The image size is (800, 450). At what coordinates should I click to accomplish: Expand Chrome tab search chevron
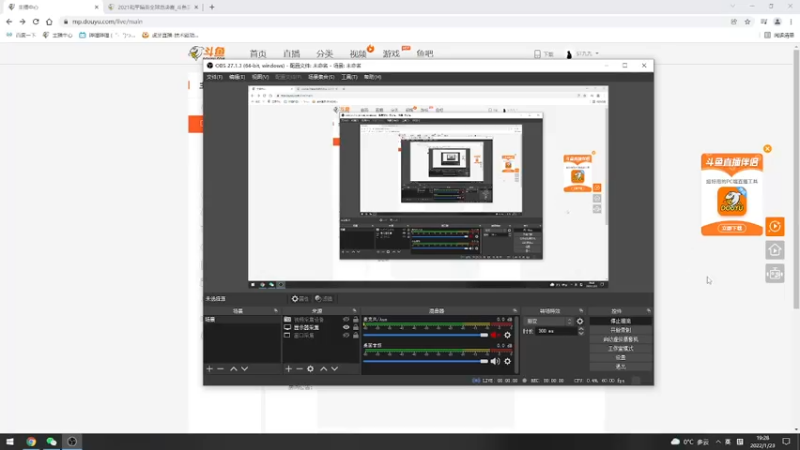click(x=733, y=7)
